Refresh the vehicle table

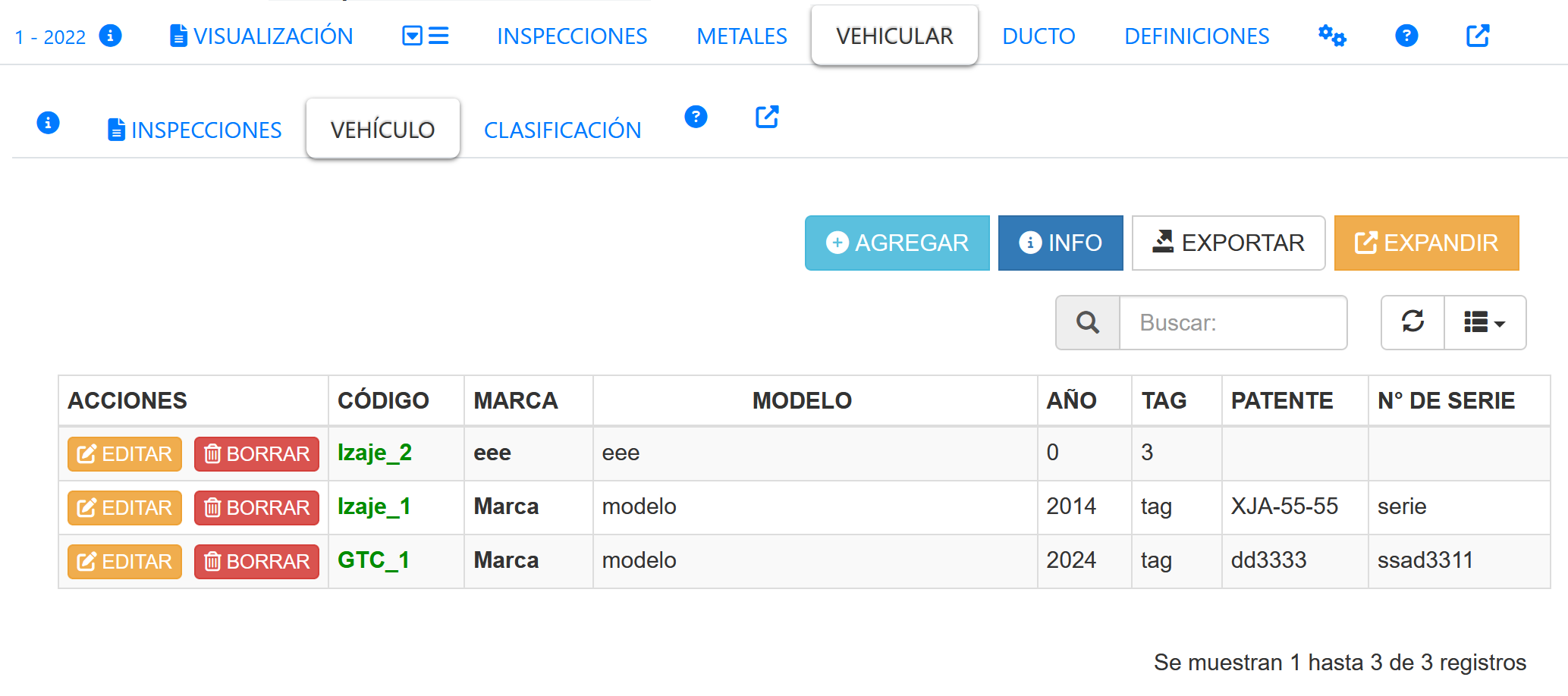(1412, 323)
